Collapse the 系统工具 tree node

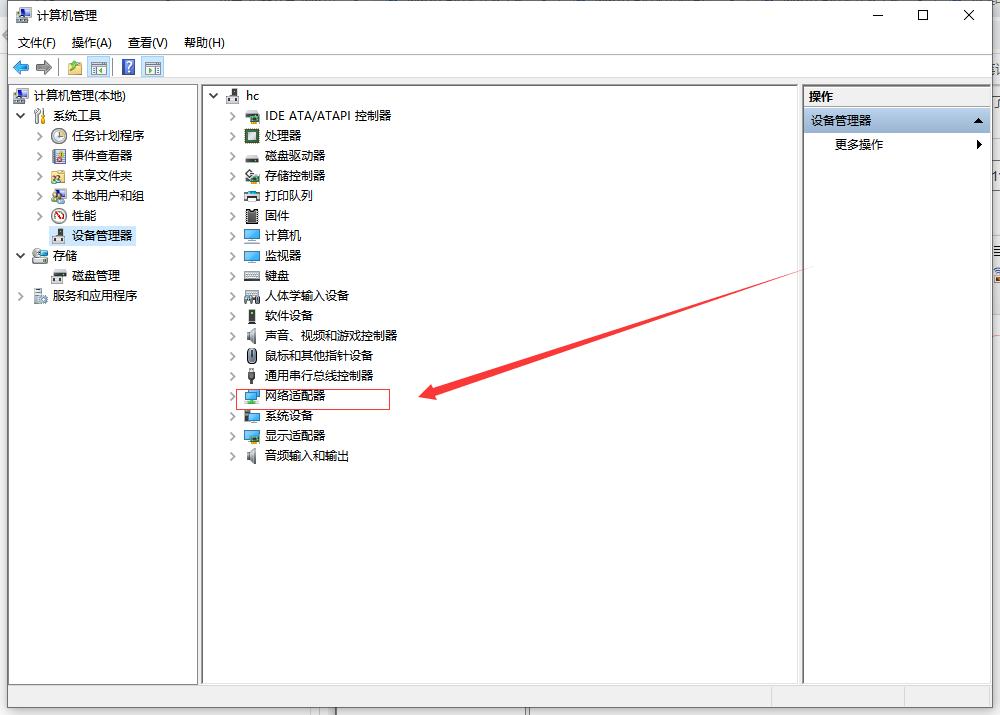click(x=21, y=116)
